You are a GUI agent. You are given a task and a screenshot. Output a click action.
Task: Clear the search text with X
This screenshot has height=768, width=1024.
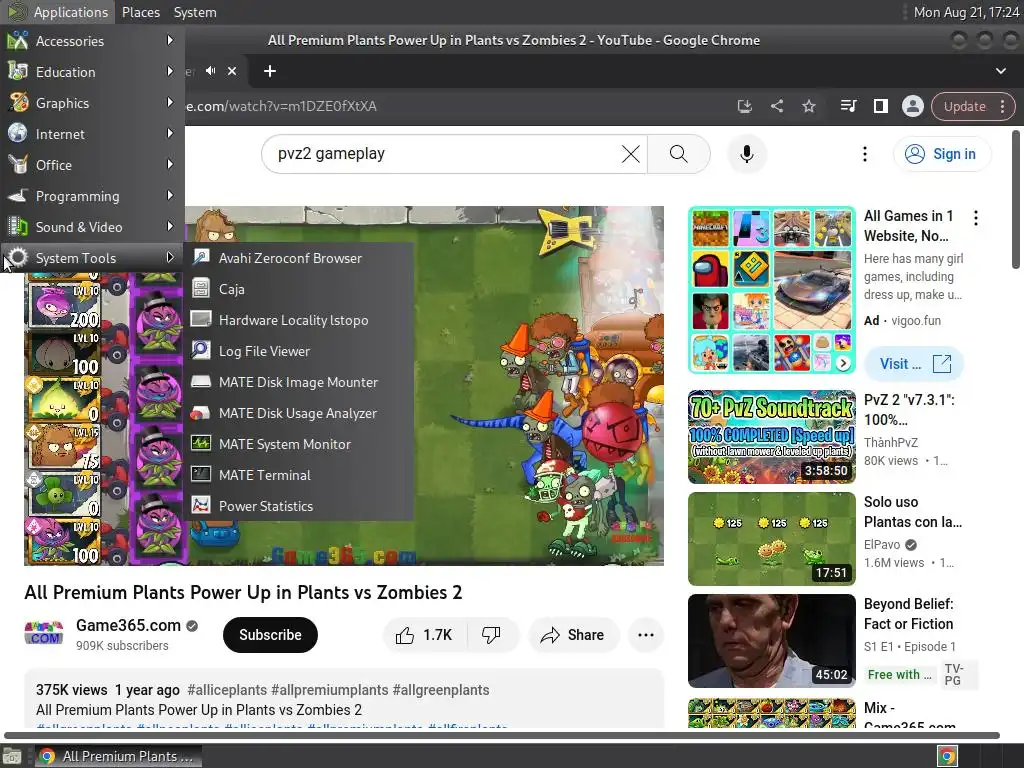pos(630,154)
